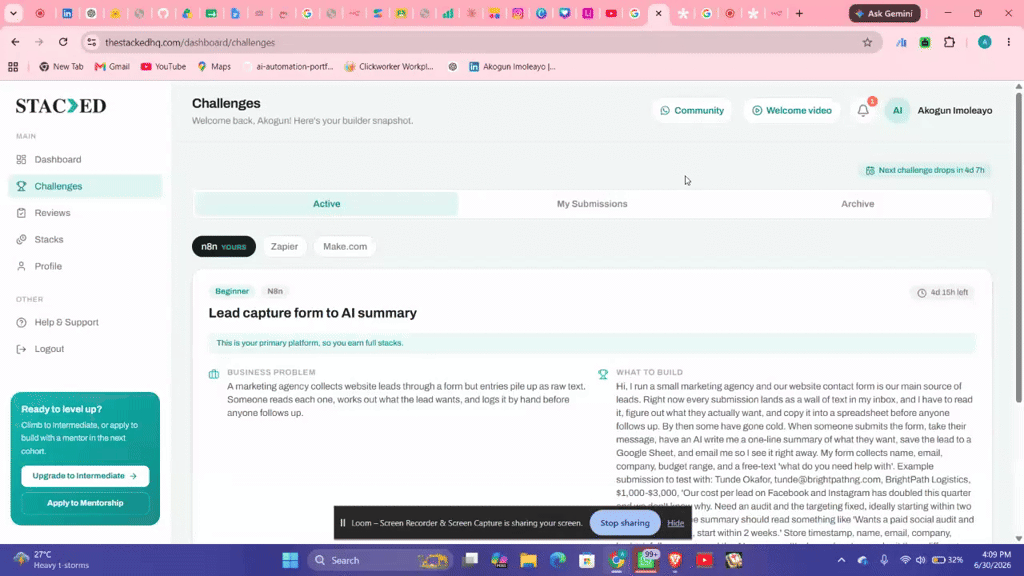Image resolution: width=1024 pixels, height=576 pixels.
Task: Hide the Loom sharing banner
Action: [x=675, y=523]
